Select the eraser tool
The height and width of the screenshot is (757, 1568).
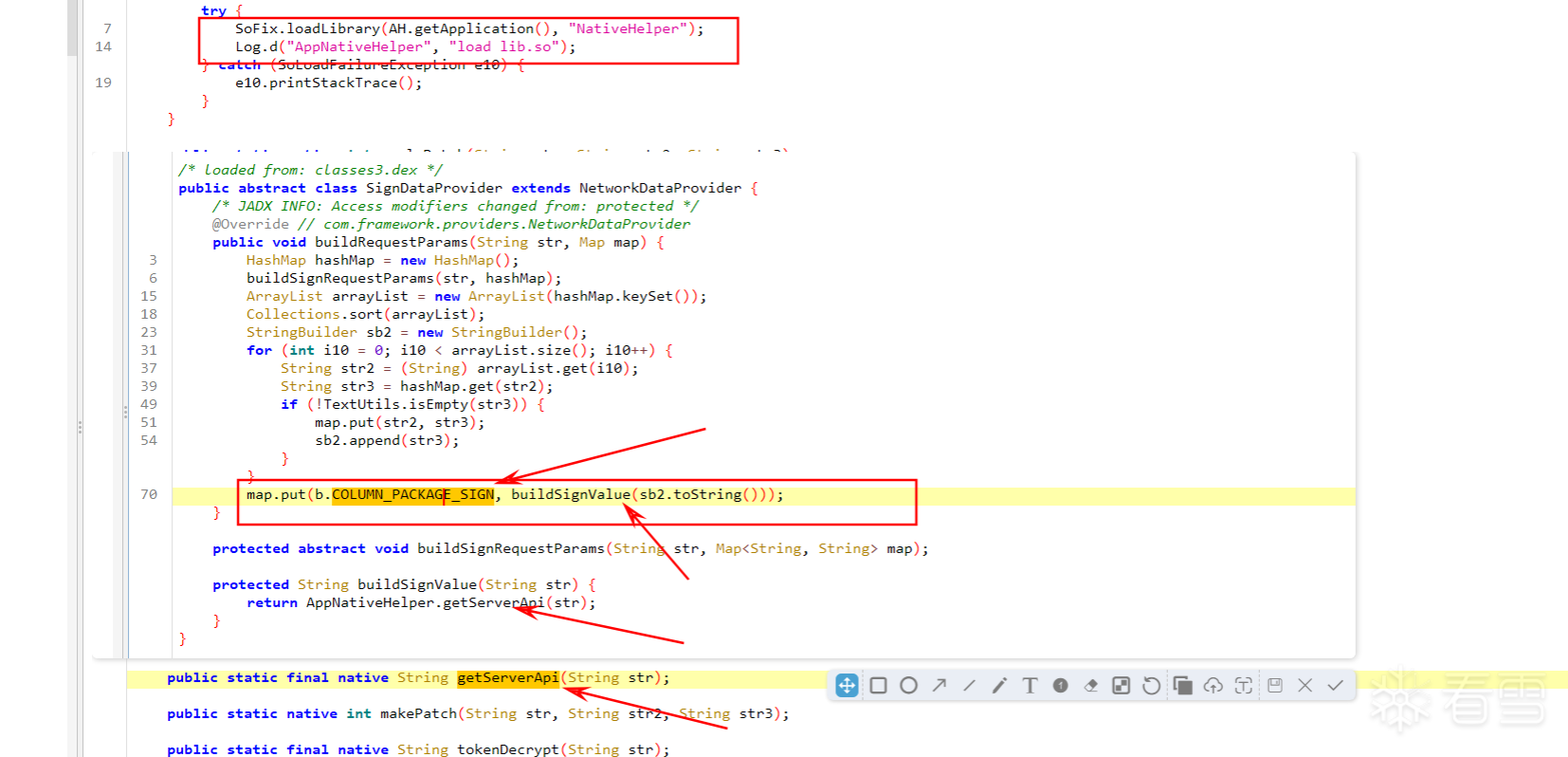[x=1090, y=685]
